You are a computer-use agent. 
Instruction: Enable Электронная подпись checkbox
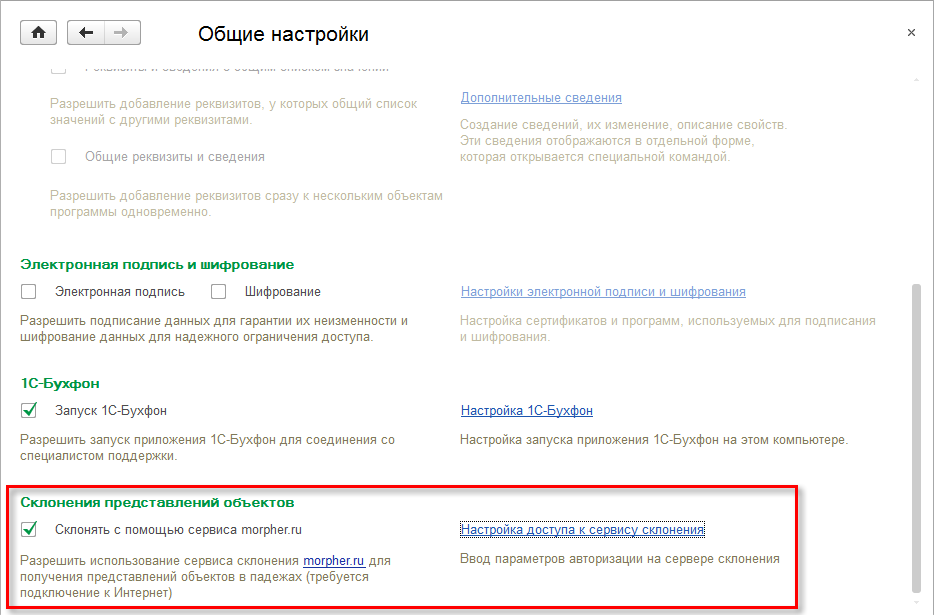(x=29, y=291)
